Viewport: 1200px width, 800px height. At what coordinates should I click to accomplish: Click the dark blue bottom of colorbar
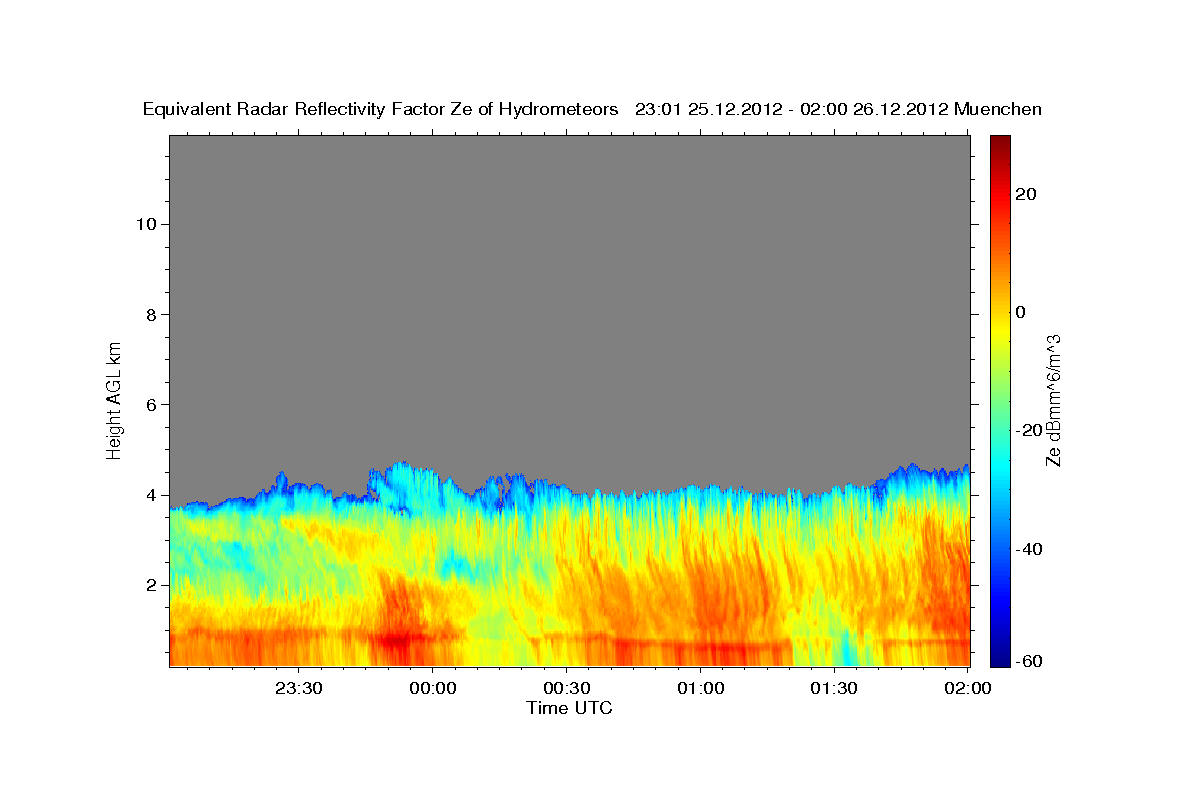tap(1000, 659)
